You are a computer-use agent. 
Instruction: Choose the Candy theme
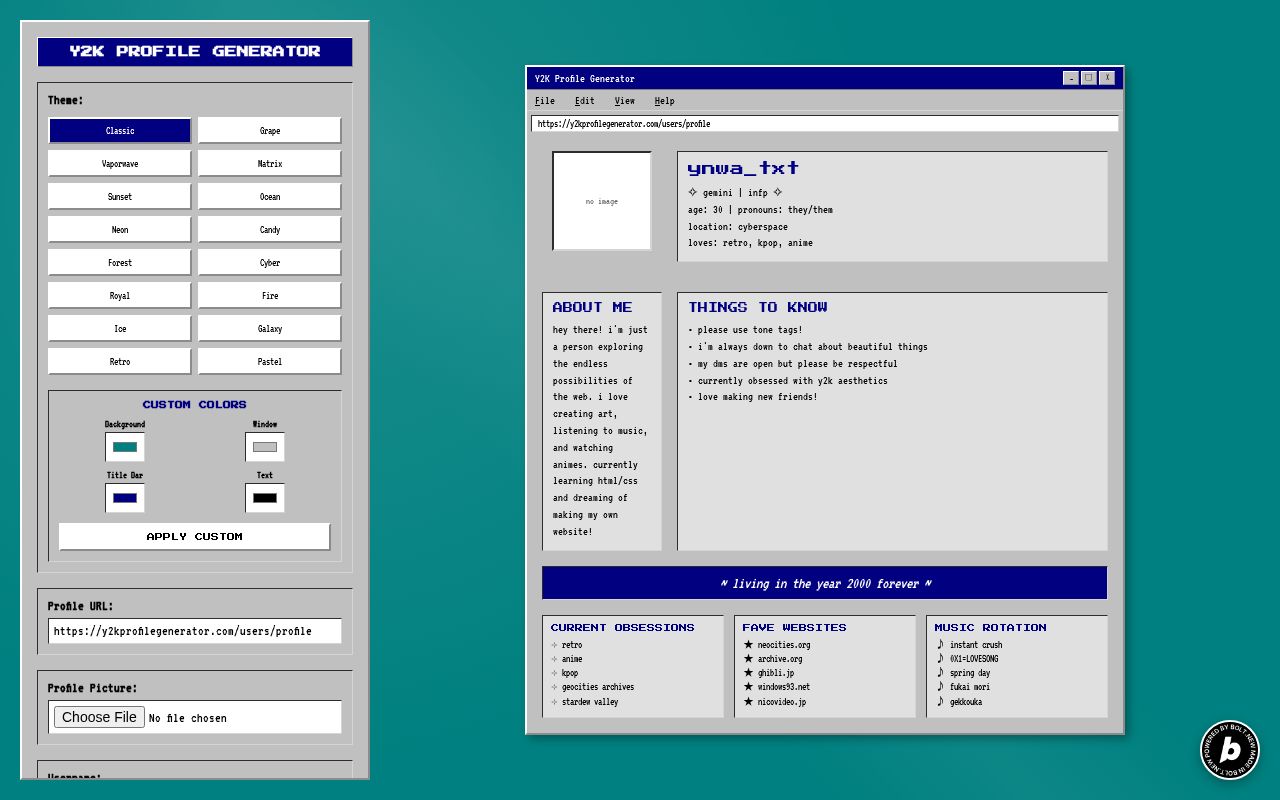(x=270, y=230)
